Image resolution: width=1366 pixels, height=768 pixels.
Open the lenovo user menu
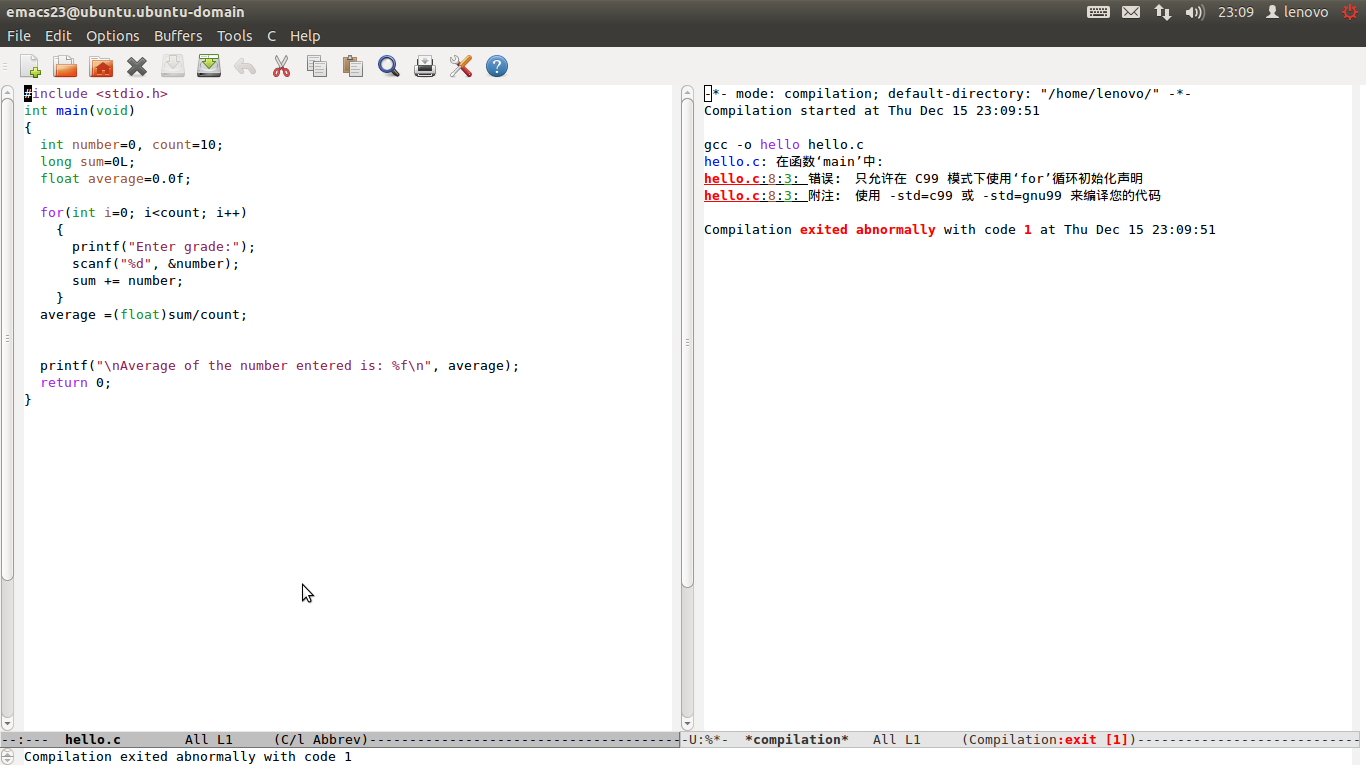[1297, 12]
